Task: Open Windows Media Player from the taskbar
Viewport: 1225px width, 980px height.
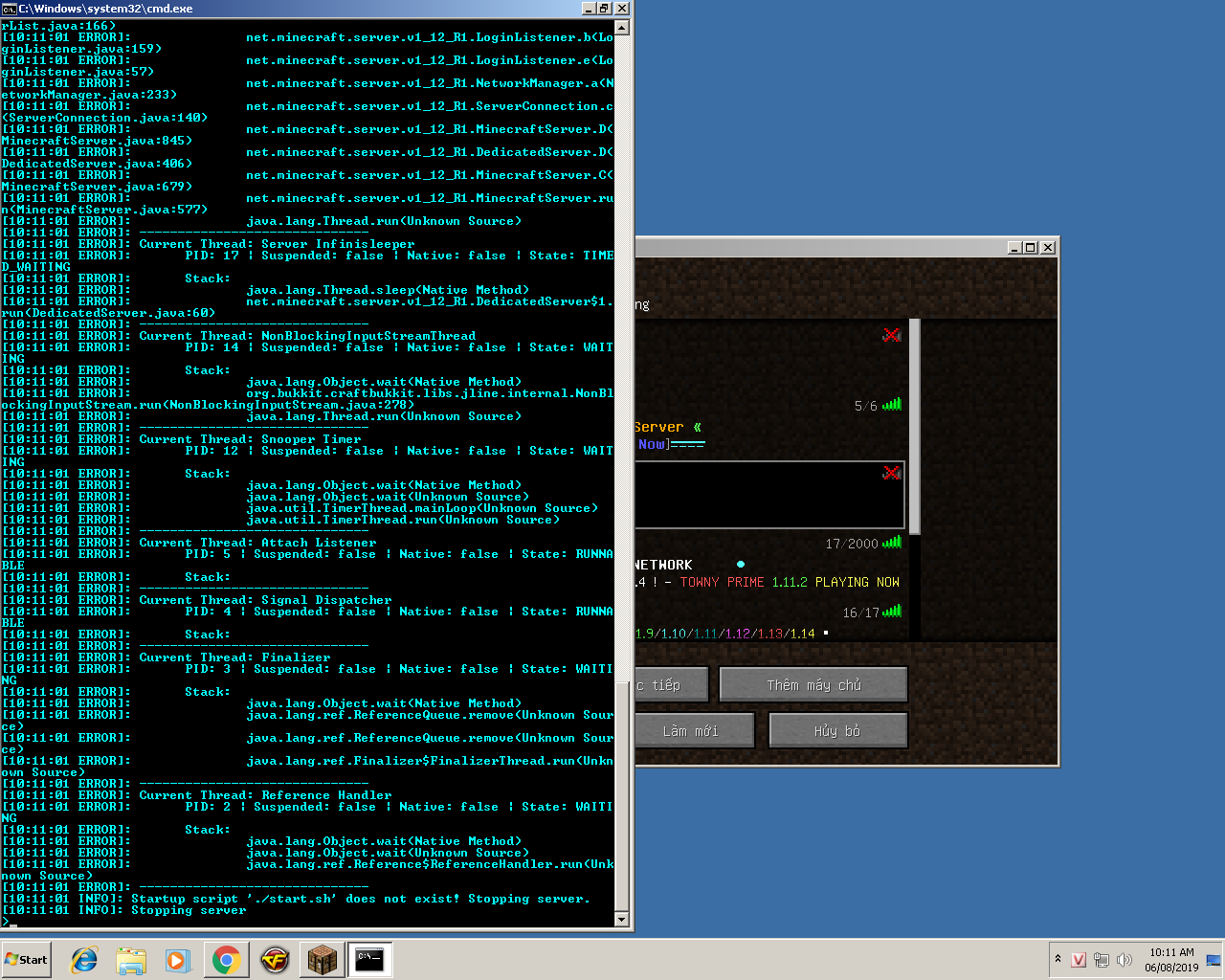Action: point(178,960)
